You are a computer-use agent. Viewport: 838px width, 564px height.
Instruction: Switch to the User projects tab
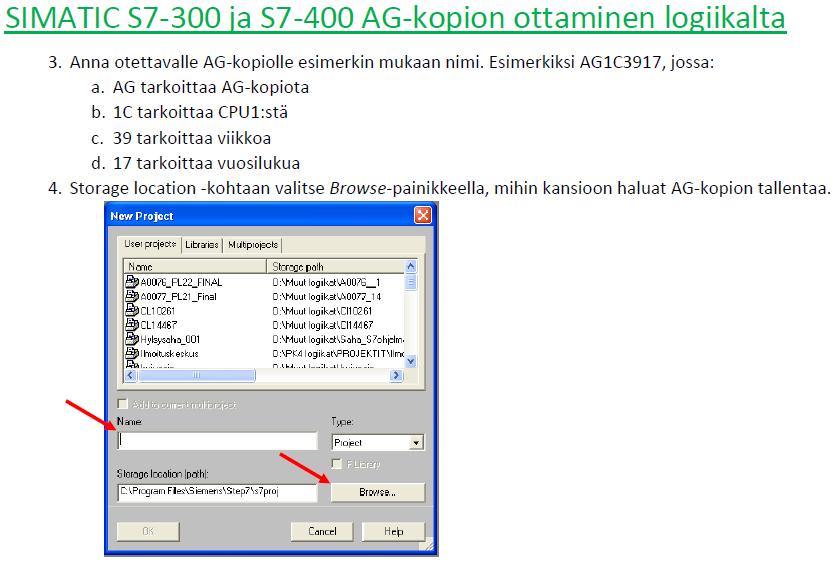(150, 244)
